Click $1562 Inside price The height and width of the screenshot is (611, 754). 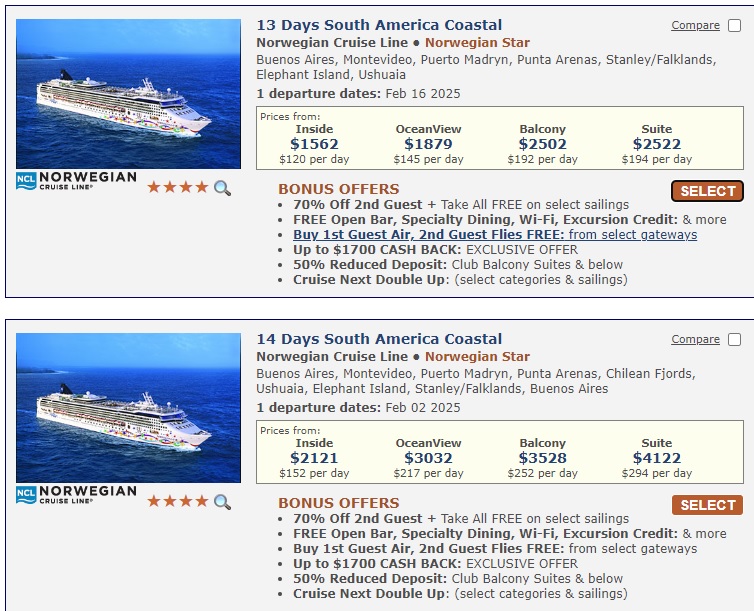pos(314,144)
